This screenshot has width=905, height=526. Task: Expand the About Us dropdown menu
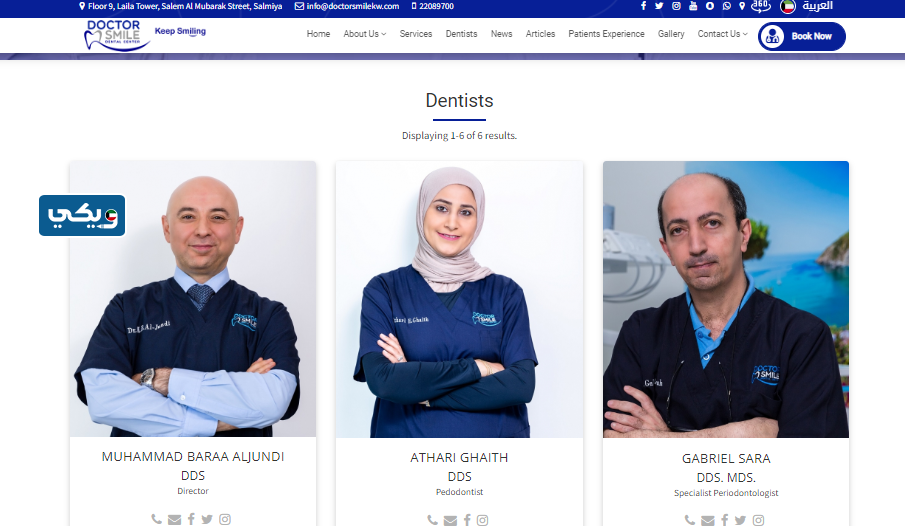(x=364, y=34)
